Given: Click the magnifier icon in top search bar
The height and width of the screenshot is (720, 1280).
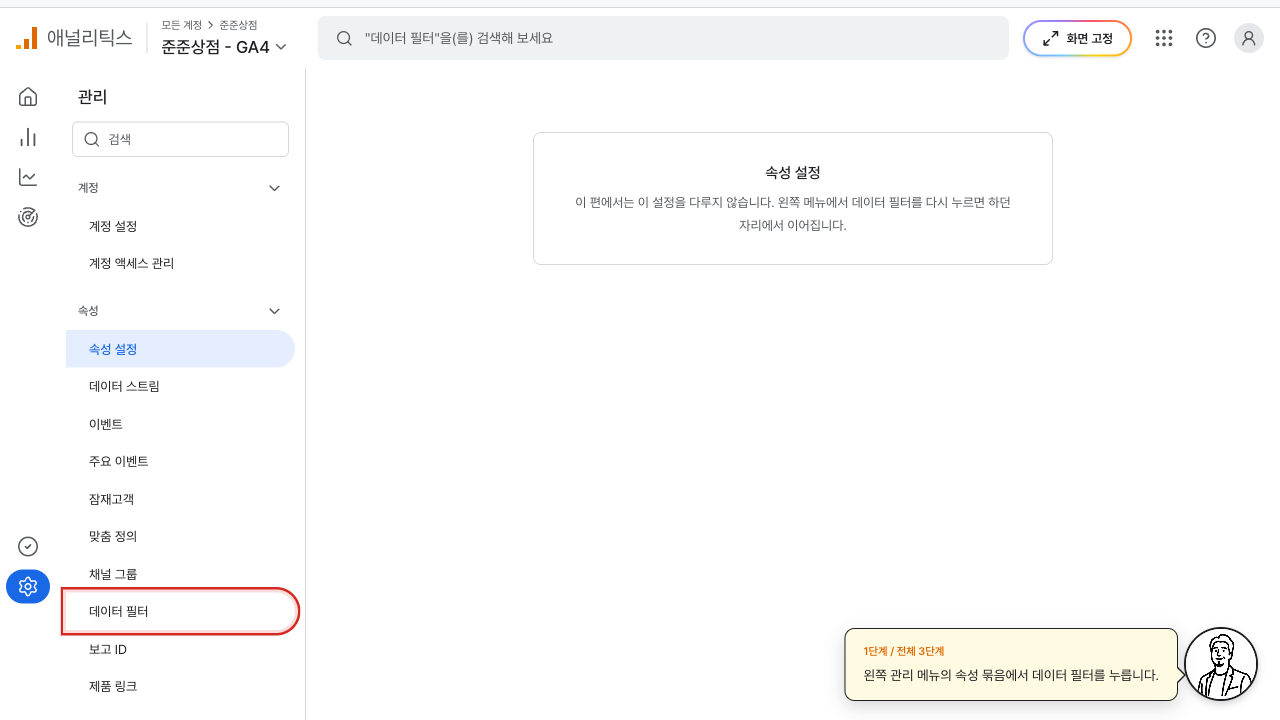Looking at the screenshot, I should [x=344, y=38].
